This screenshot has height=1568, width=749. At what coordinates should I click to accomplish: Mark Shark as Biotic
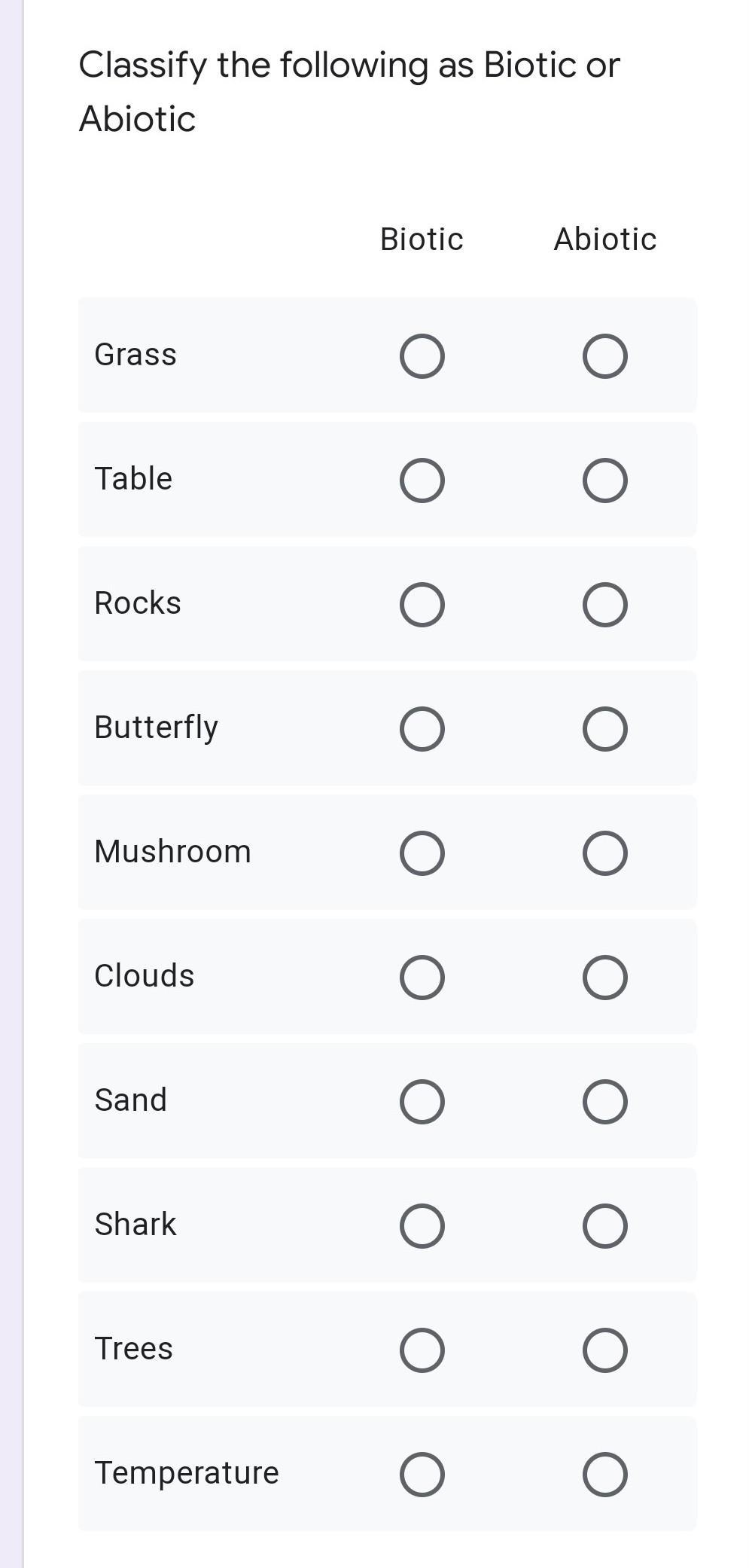(422, 1226)
